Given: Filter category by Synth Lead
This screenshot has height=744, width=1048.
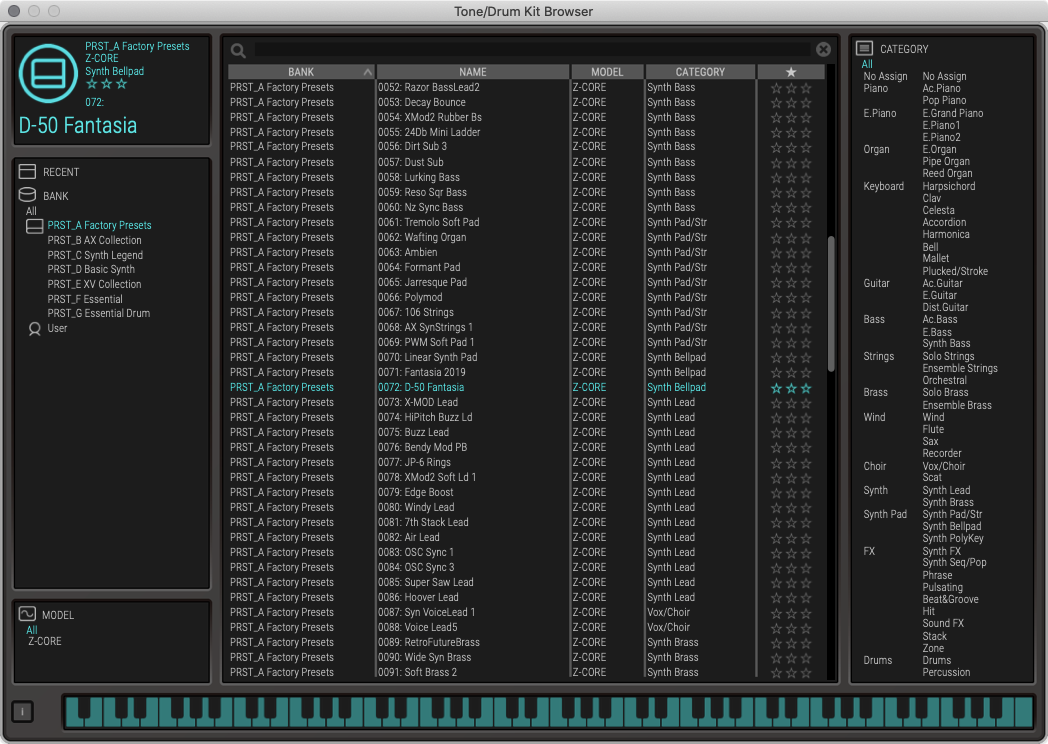Looking at the screenshot, I should point(946,490).
